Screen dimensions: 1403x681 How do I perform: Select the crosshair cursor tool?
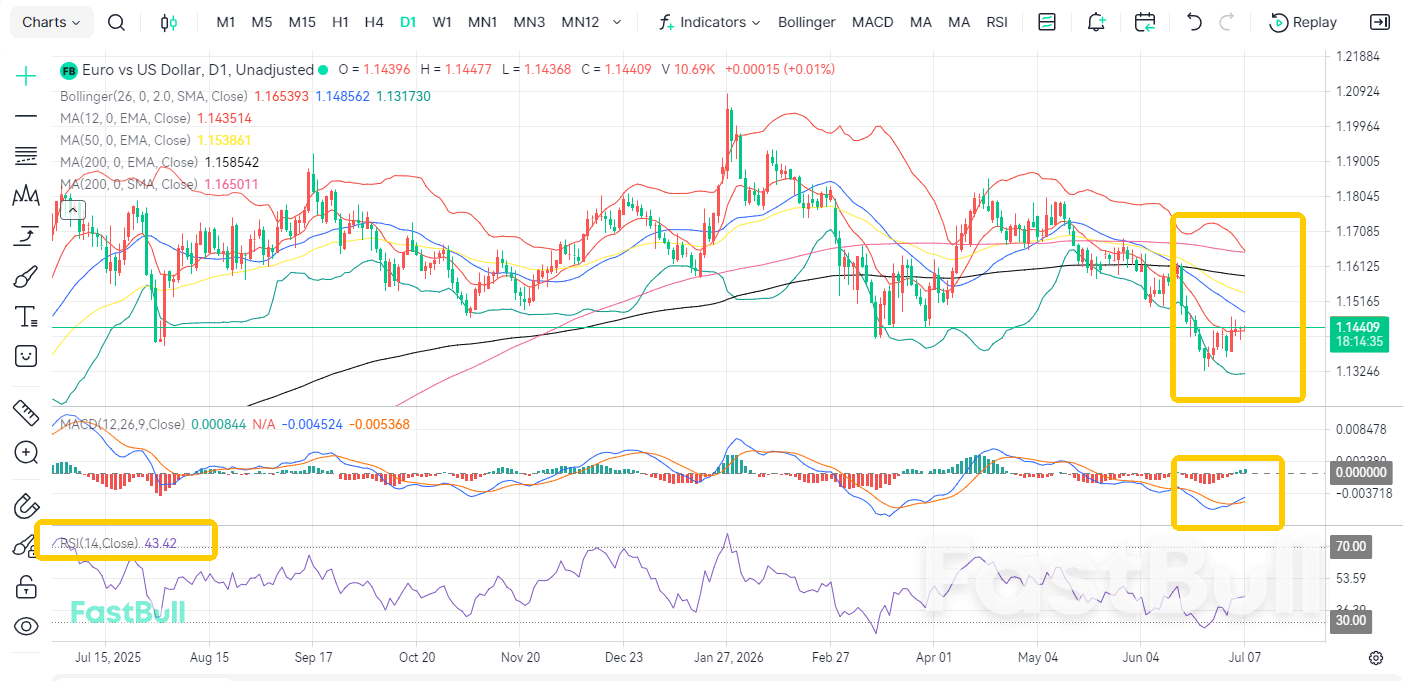point(26,75)
